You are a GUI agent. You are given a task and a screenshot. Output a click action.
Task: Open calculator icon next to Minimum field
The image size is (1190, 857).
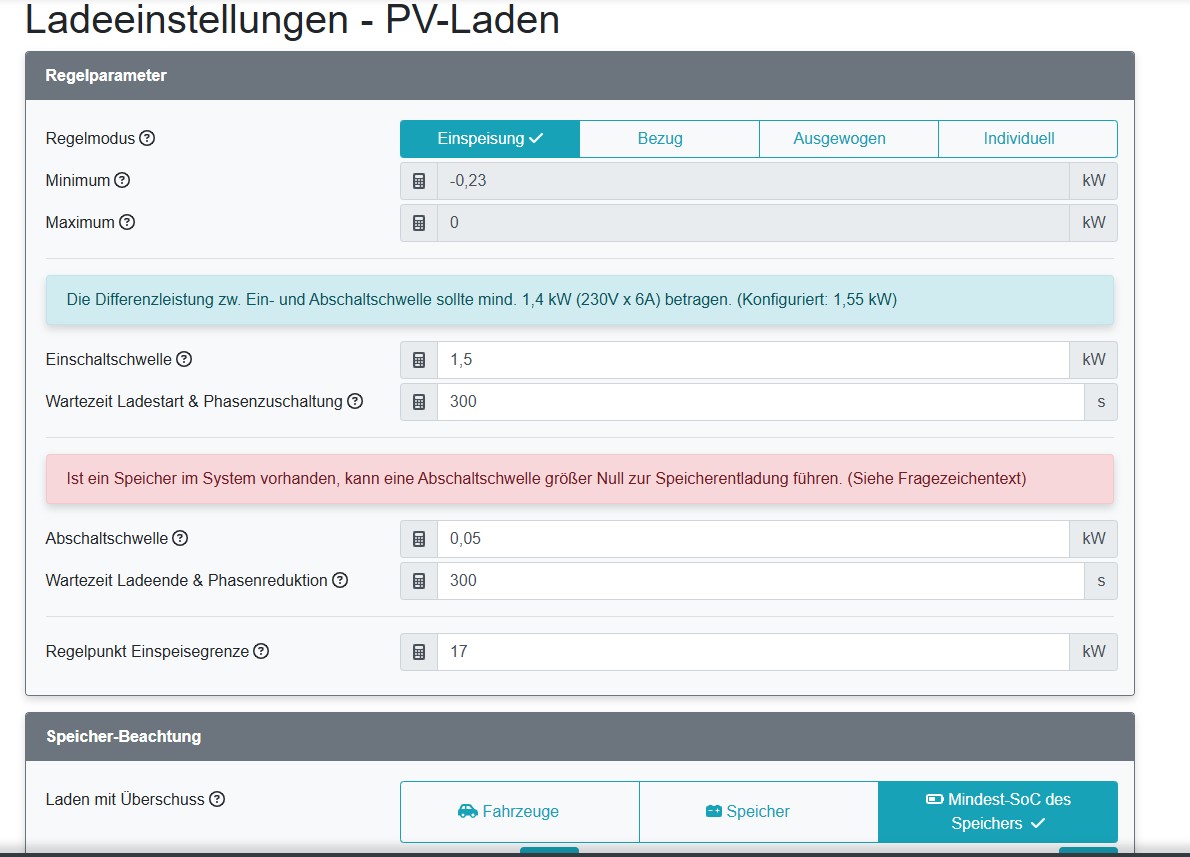click(x=418, y=181)
